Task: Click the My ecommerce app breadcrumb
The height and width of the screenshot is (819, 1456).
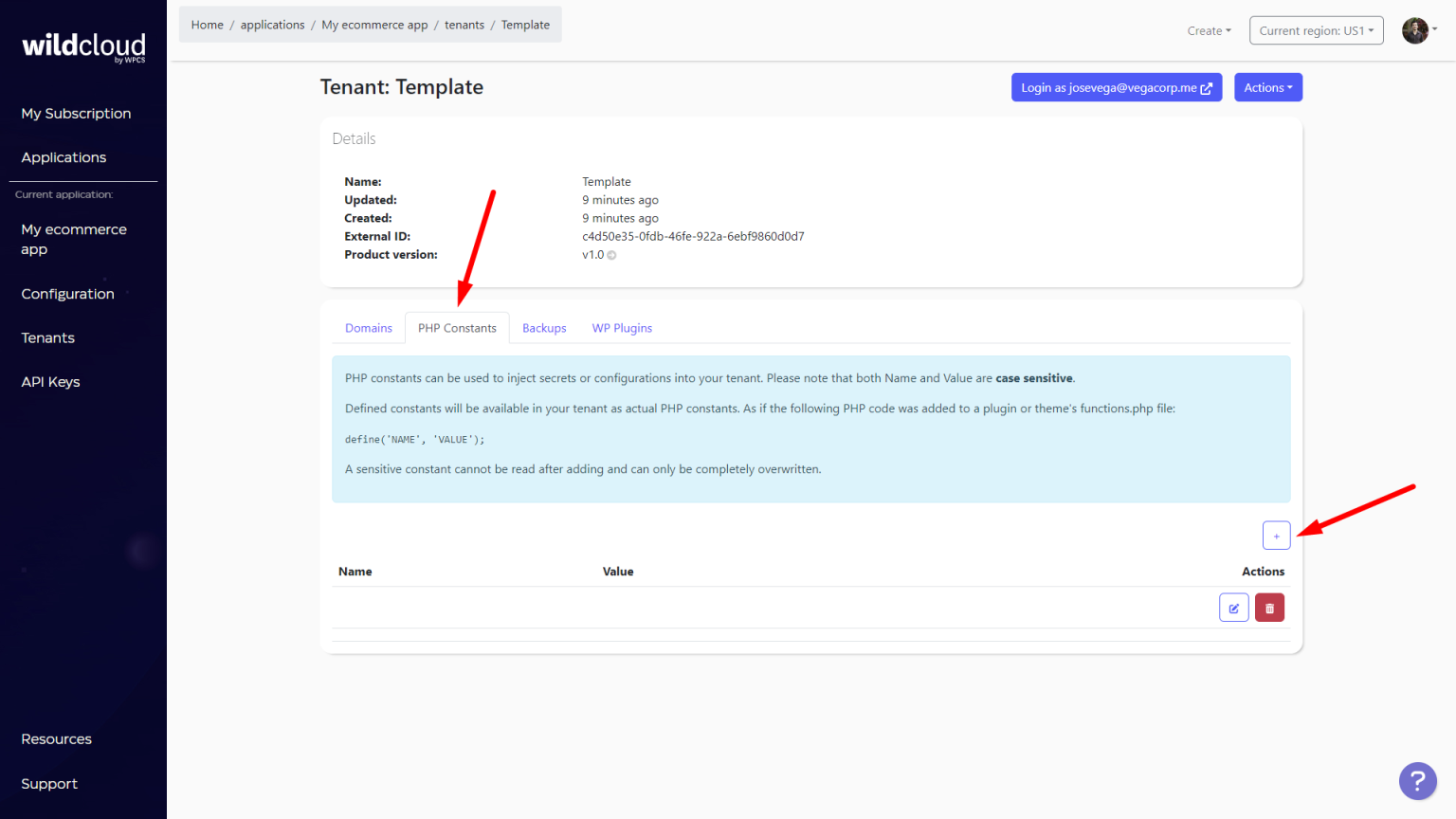Action: (374, 24)
